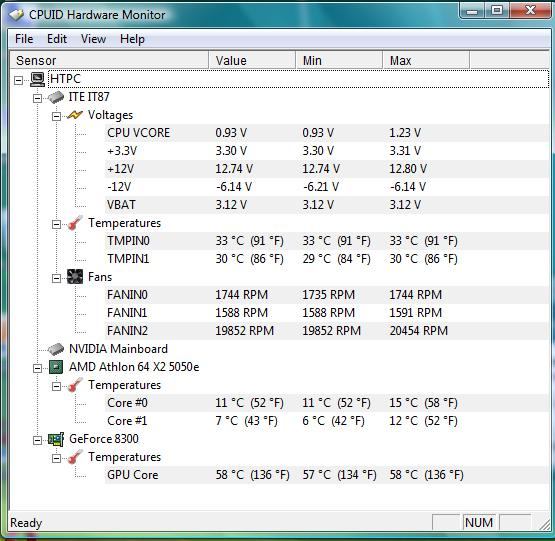Click the thermometer icon under ITE IT87
555x541 pixels.
[x=75, y=223]
